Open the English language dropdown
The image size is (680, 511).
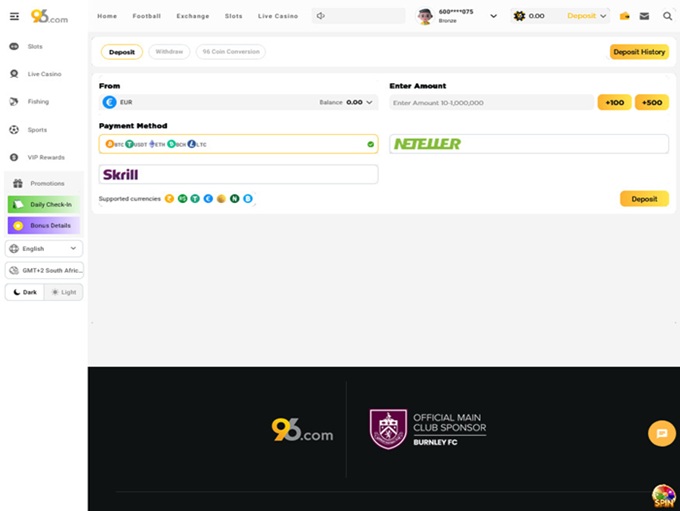(44, 249)
